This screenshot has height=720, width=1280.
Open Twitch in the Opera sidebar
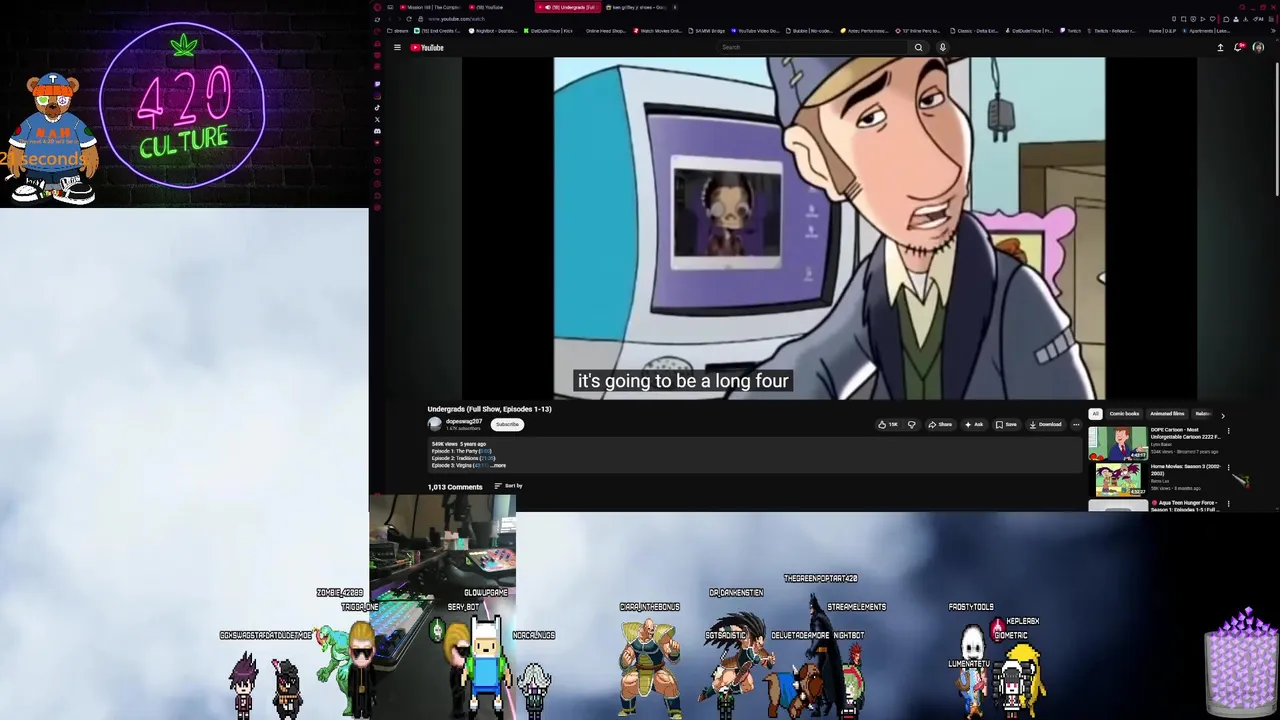tap(377, 84)
